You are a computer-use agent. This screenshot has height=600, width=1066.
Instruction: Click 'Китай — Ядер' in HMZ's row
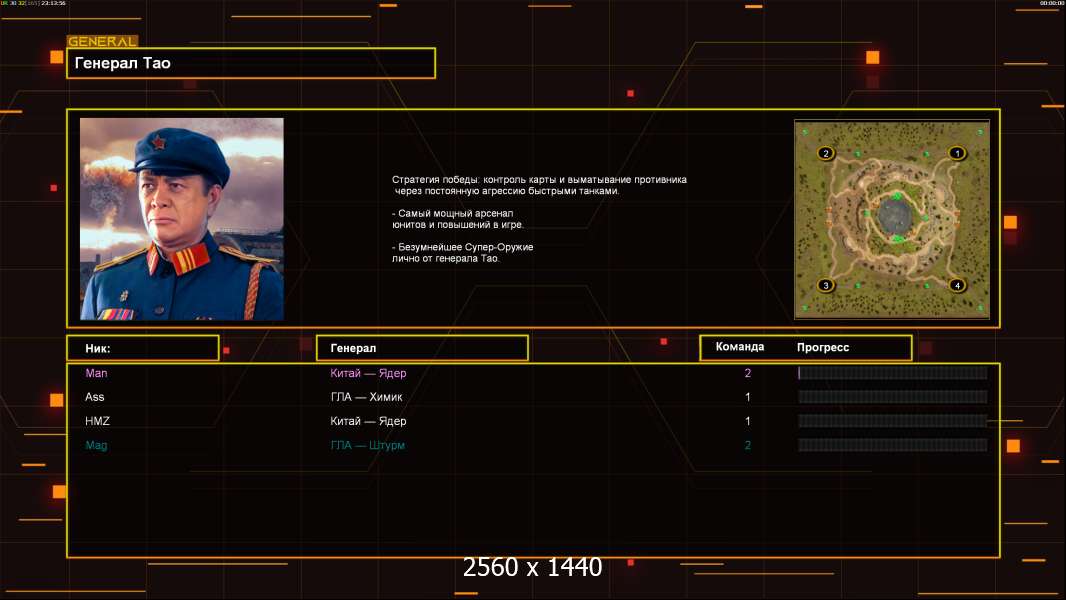[368, 421]
